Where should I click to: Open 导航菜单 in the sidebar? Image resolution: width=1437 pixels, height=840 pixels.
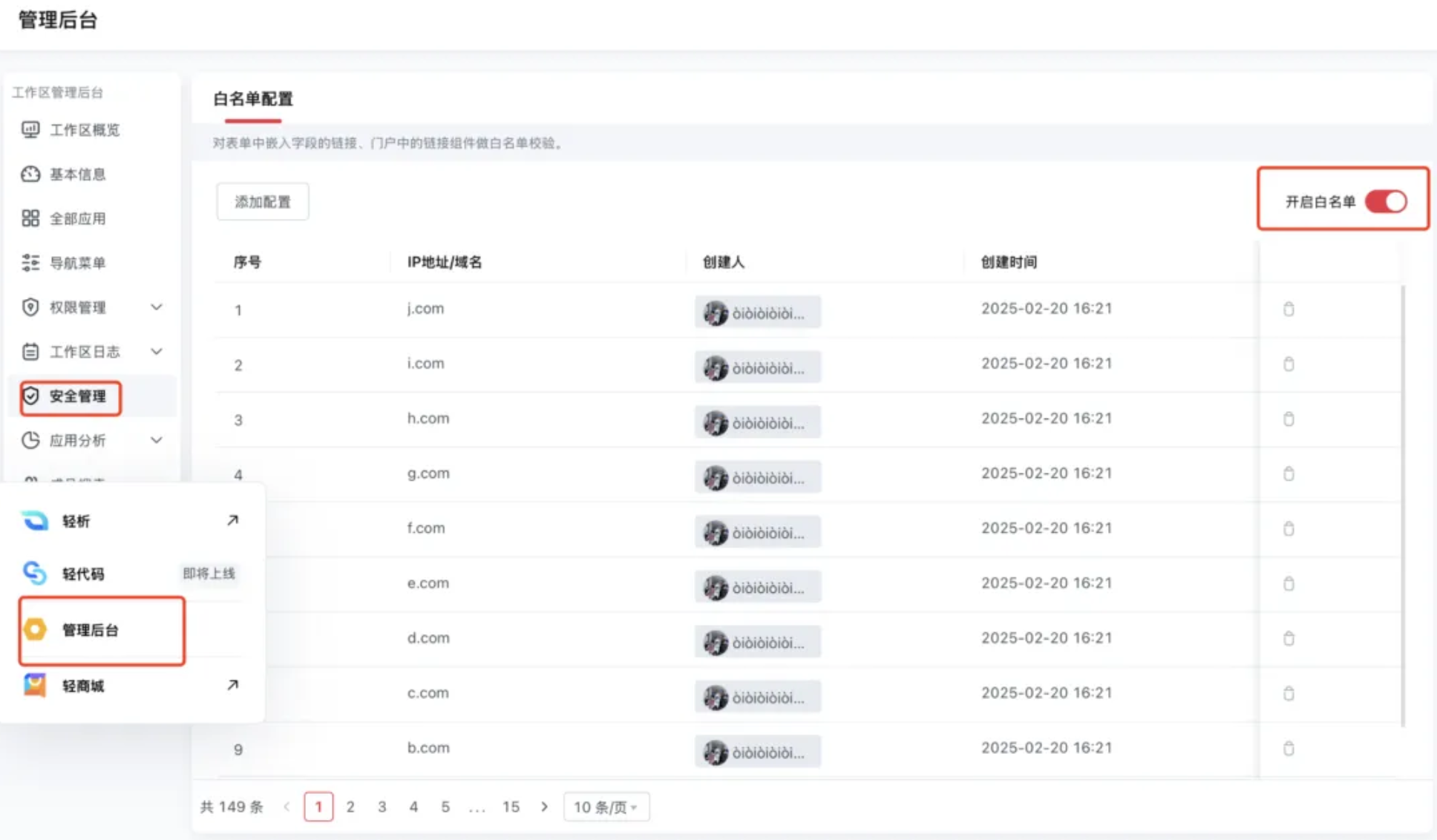click(91, 263)
